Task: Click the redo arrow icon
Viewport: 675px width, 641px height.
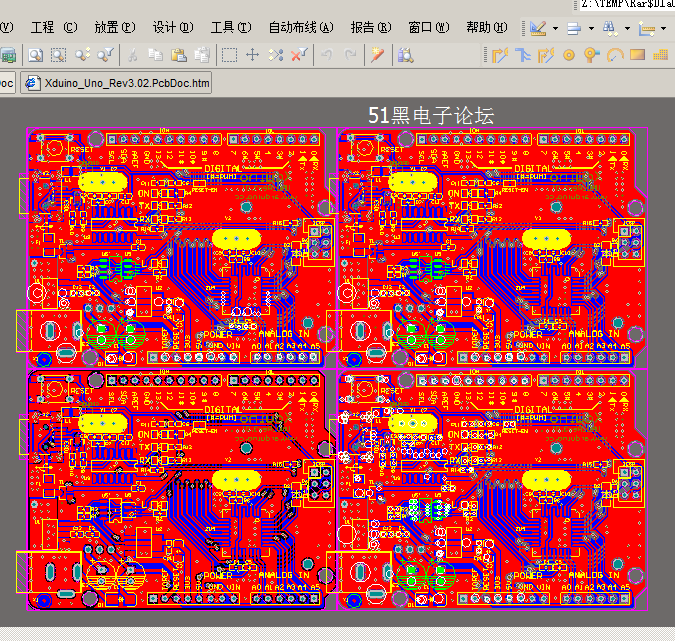Action: coord(350,55)
